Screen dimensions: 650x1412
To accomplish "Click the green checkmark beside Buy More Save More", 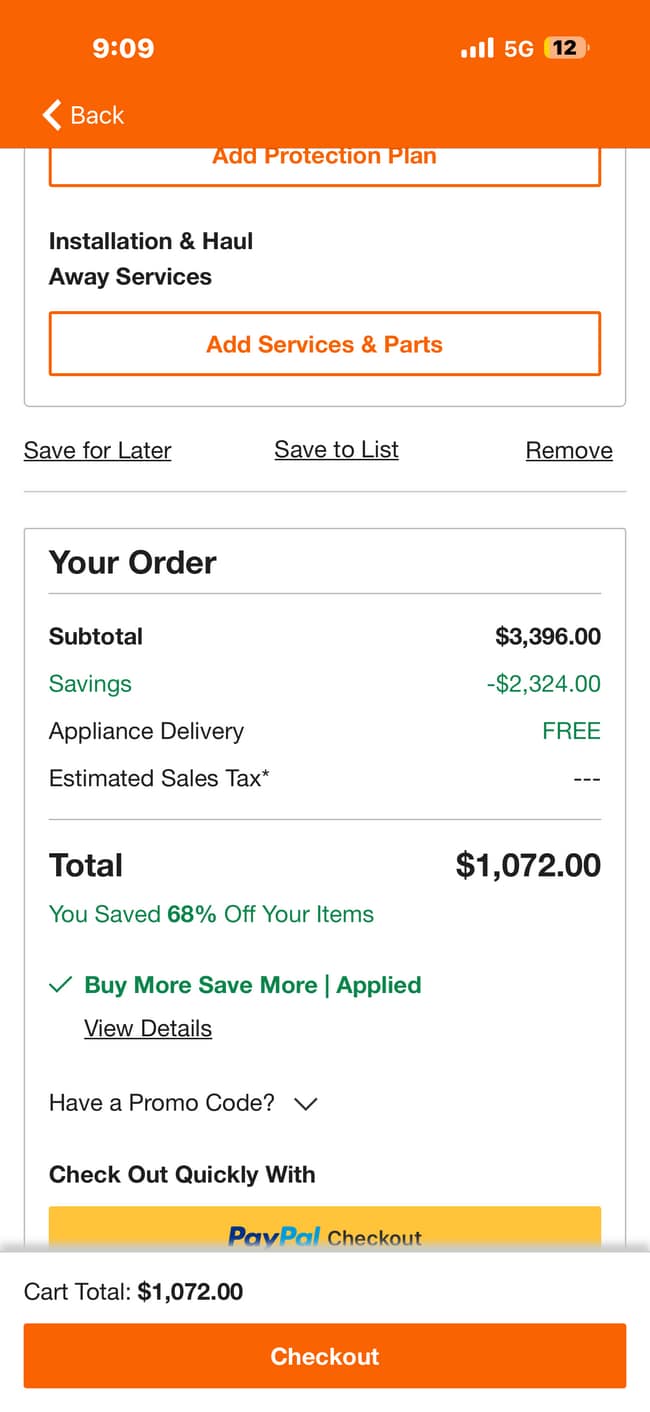I will click(60, 985).
